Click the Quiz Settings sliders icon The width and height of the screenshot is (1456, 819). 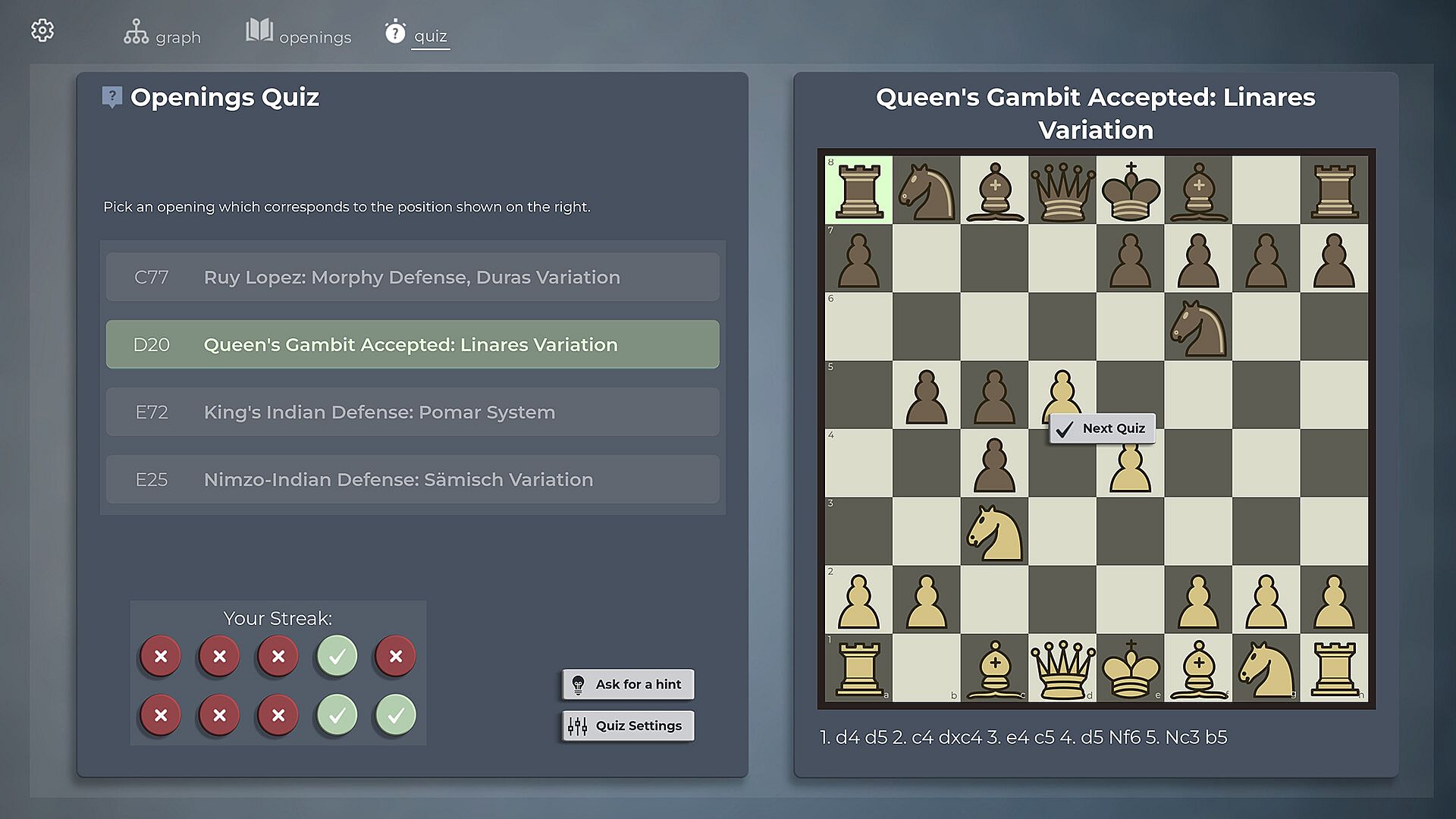[578, 726]
